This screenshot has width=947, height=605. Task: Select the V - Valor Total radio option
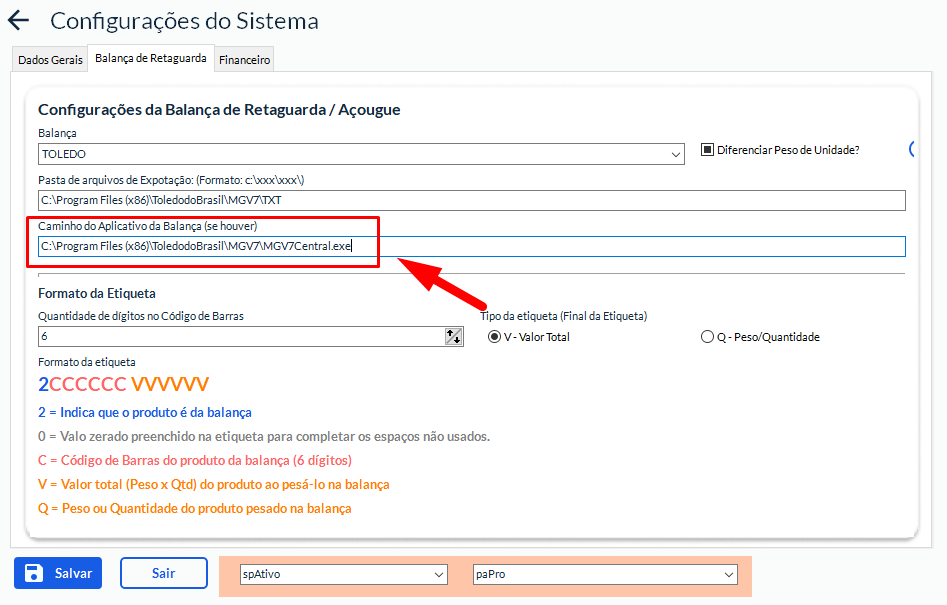click(494, 337)
